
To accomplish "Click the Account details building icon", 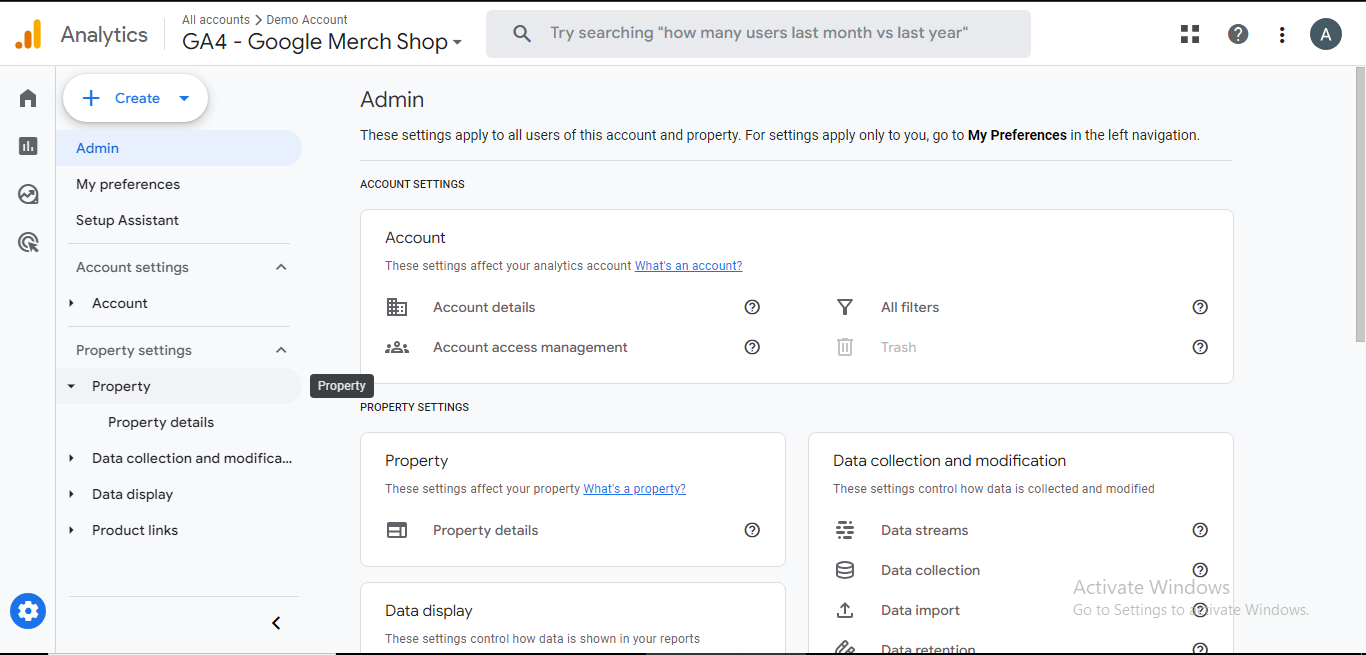I will [397, 307].
